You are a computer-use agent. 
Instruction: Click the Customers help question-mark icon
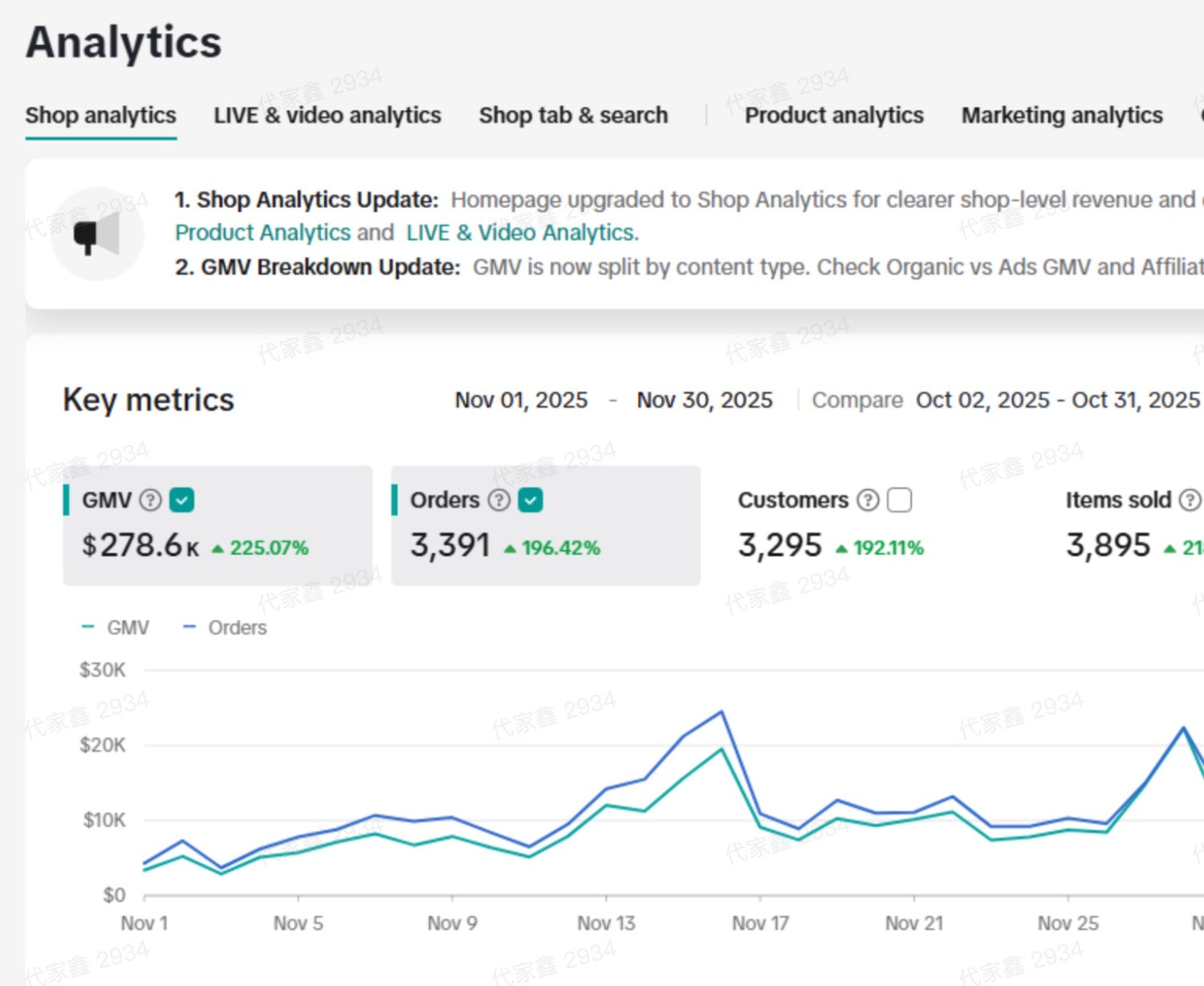point(868,500)
